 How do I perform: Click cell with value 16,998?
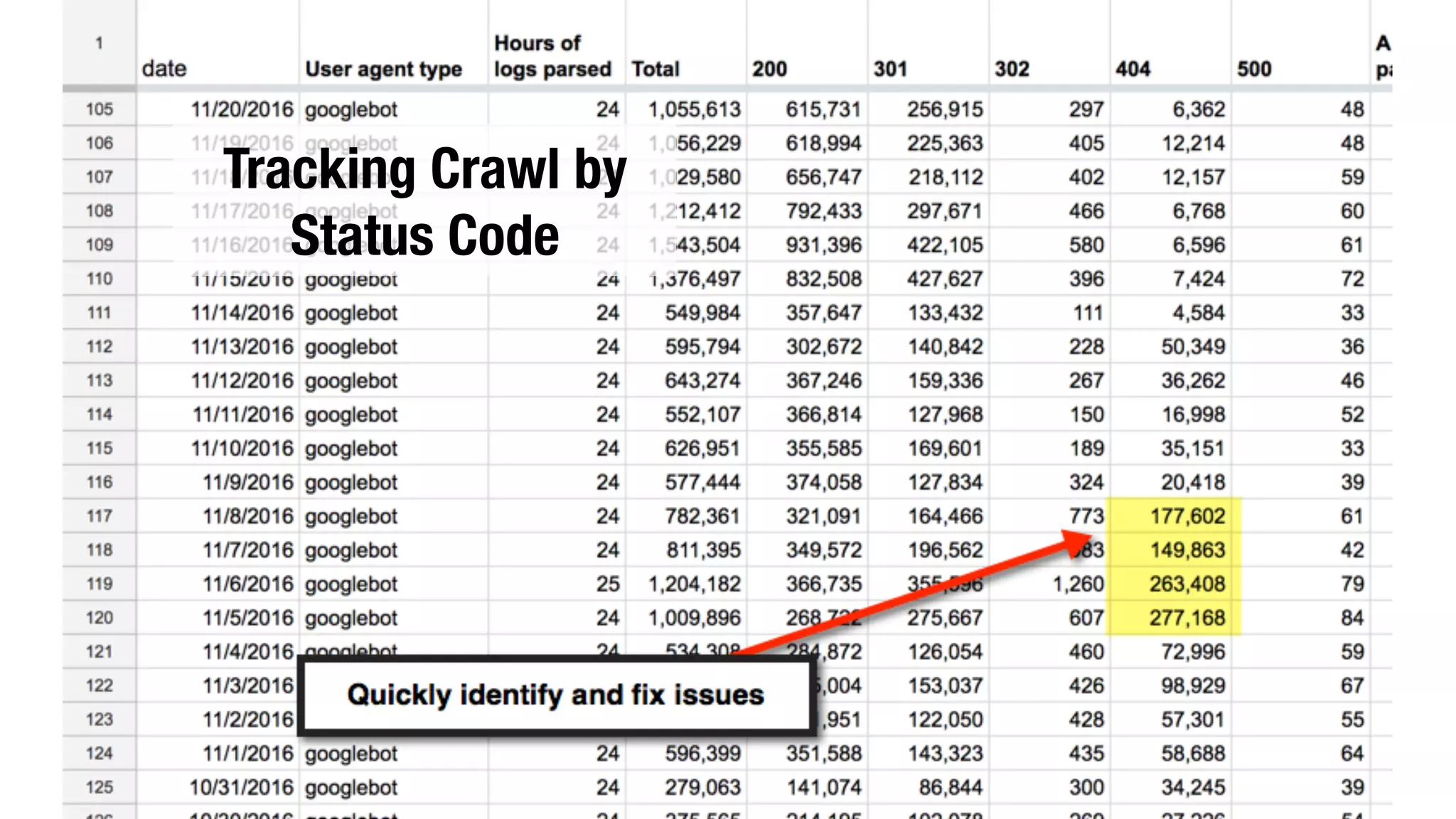click(1170, 414)
